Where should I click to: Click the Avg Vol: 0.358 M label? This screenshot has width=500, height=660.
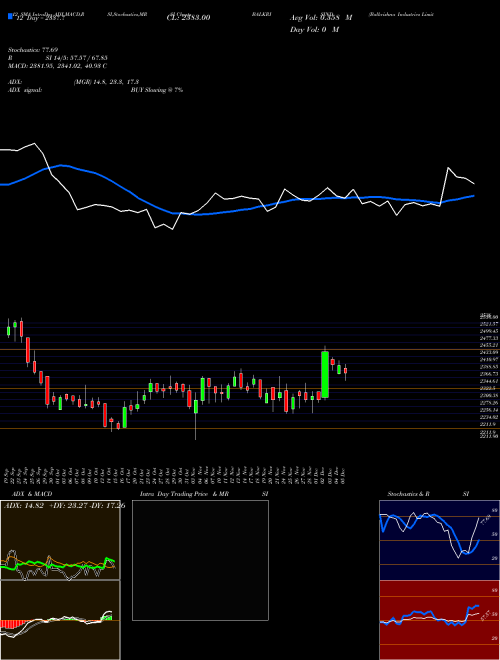click(321, 17)
